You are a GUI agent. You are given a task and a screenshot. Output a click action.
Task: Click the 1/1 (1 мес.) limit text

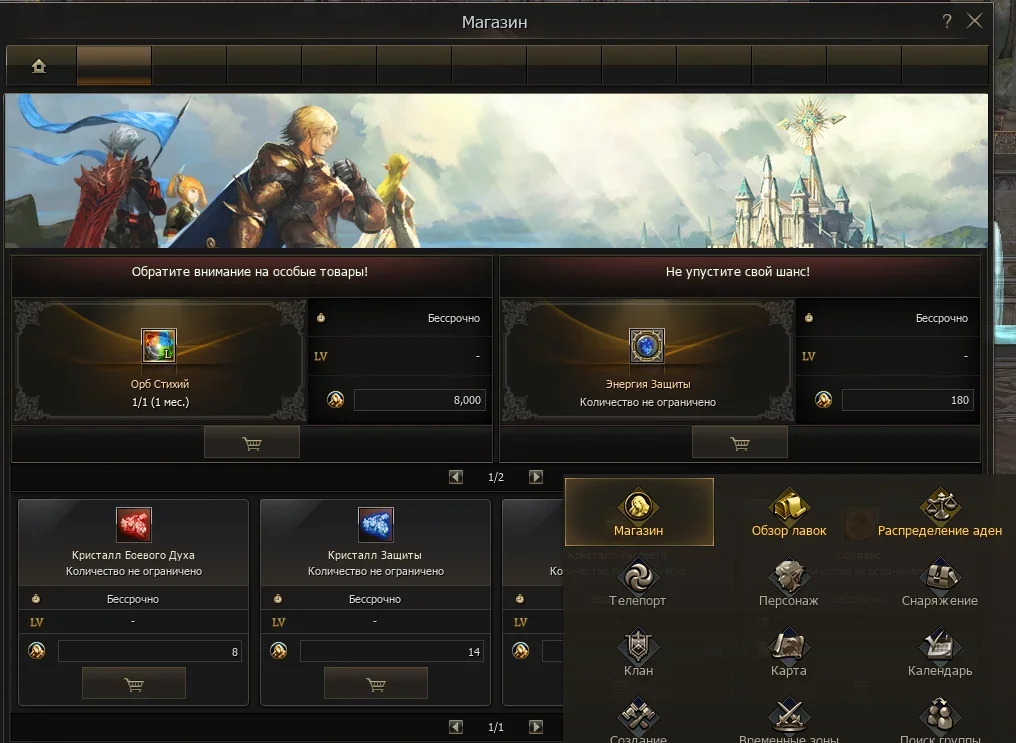coord(160,402)
